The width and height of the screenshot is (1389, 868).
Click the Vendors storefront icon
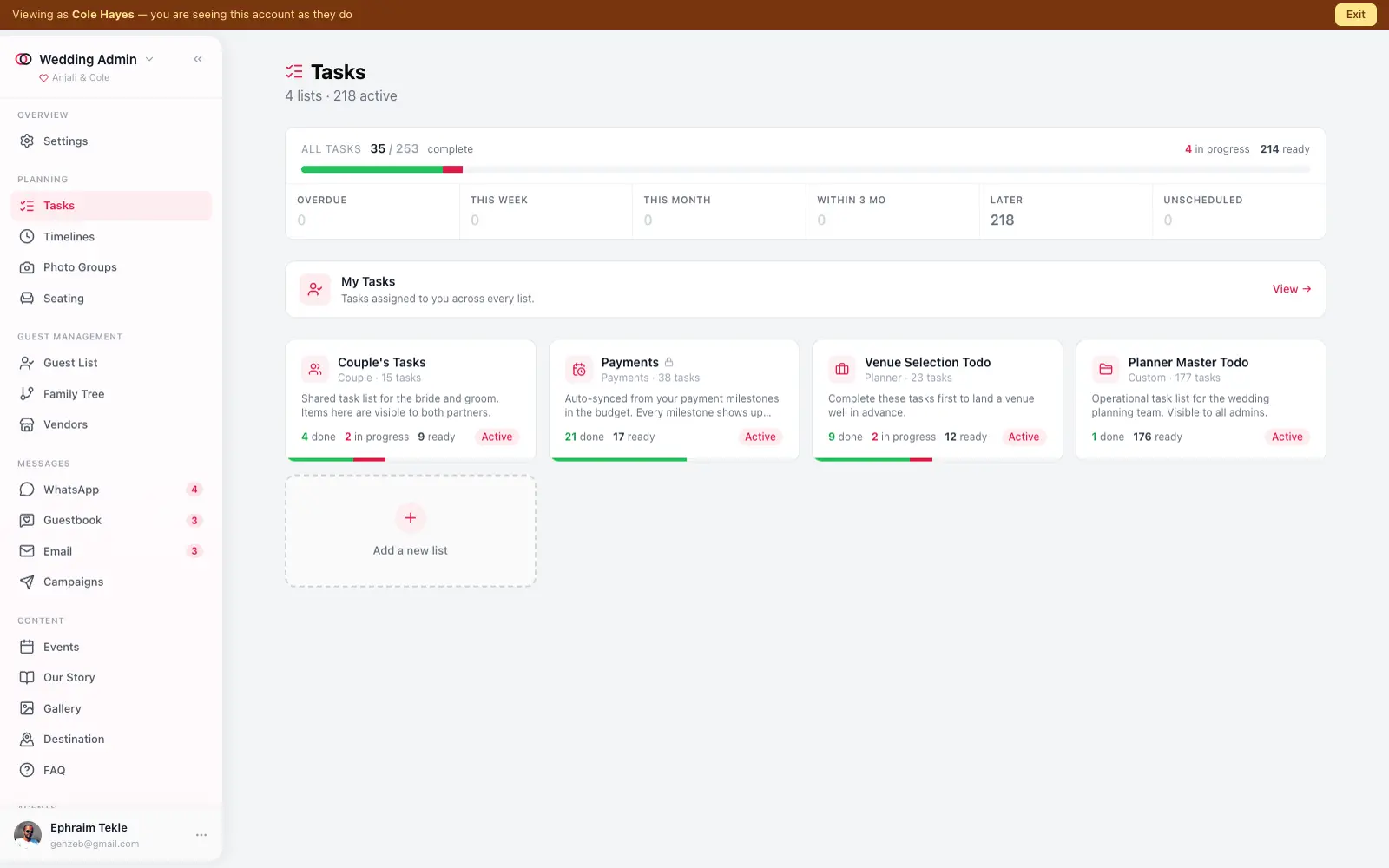point(27,424)
